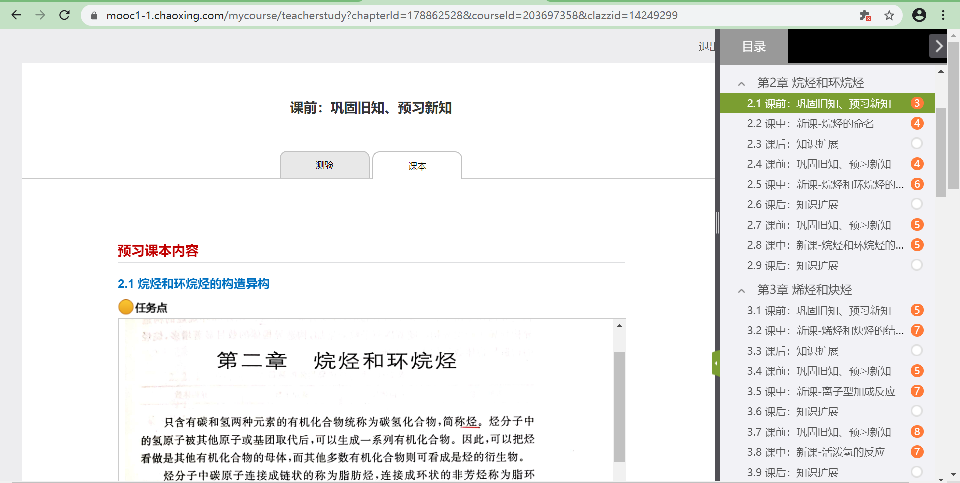
Task: Collapse the 第3章 烯烃和炔烃 chapter
Action: (741, 290)
